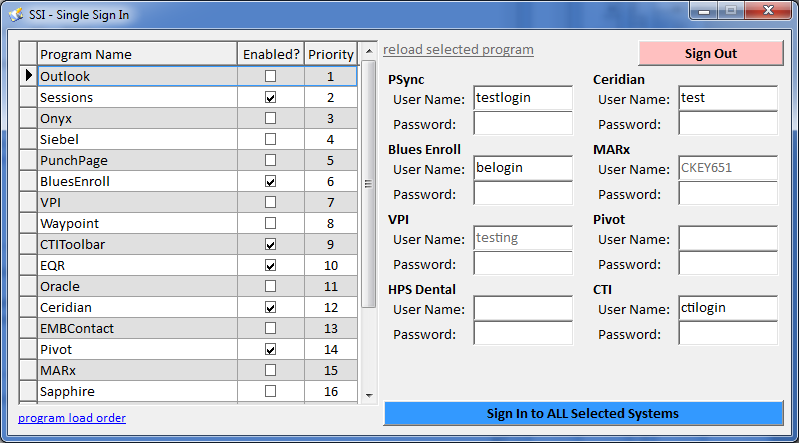The image size is (799, 443).
Task: Enable the Oracle checkbox
Action: point(271,286)
